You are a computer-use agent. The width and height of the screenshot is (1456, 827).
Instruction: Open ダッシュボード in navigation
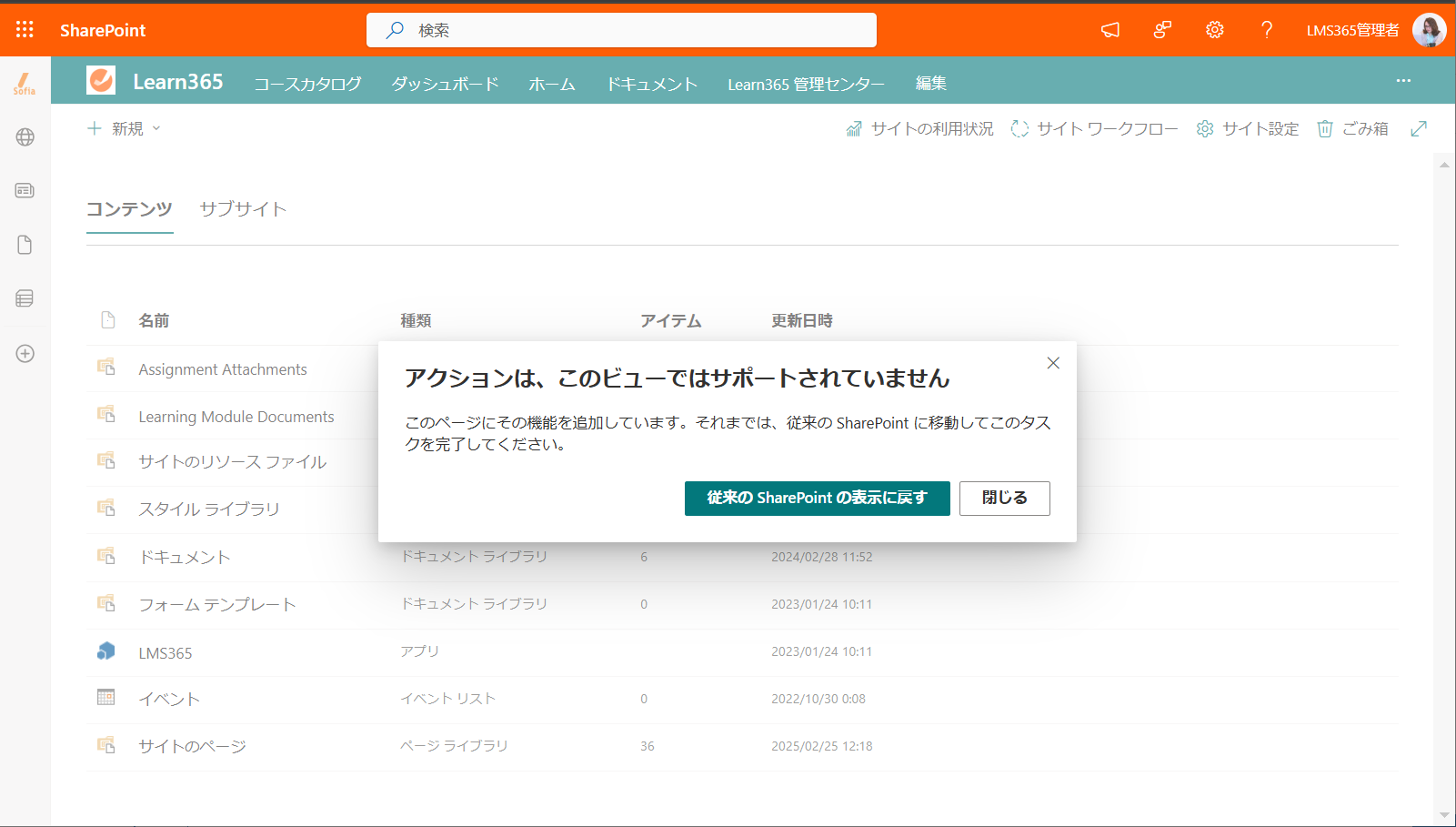point(445,84)
